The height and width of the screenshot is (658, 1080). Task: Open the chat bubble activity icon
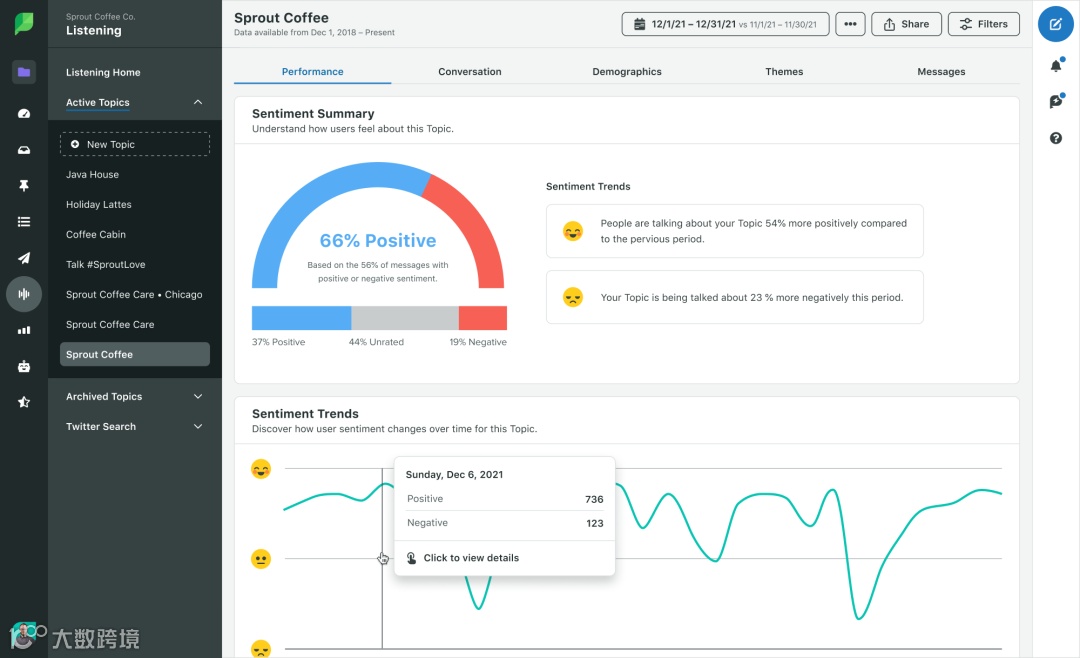1056,102
